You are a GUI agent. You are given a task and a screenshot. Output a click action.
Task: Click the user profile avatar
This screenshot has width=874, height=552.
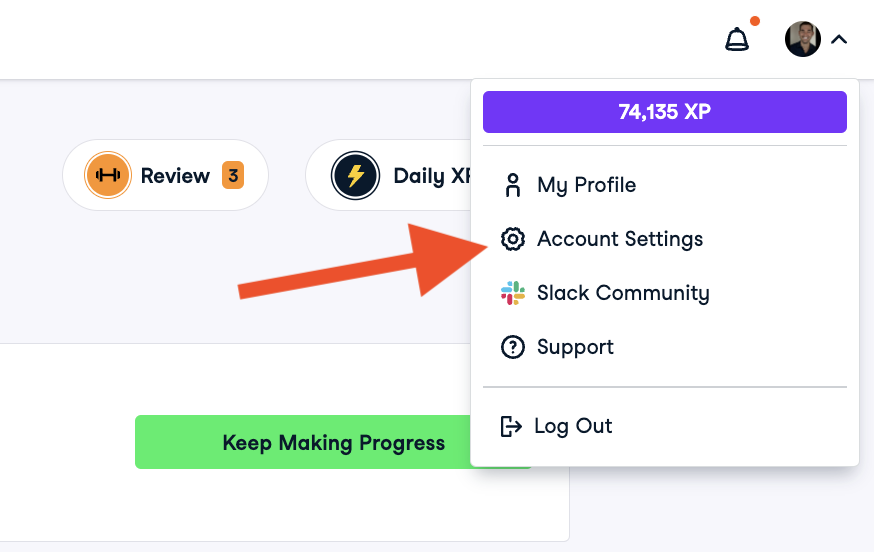point(803,40)
